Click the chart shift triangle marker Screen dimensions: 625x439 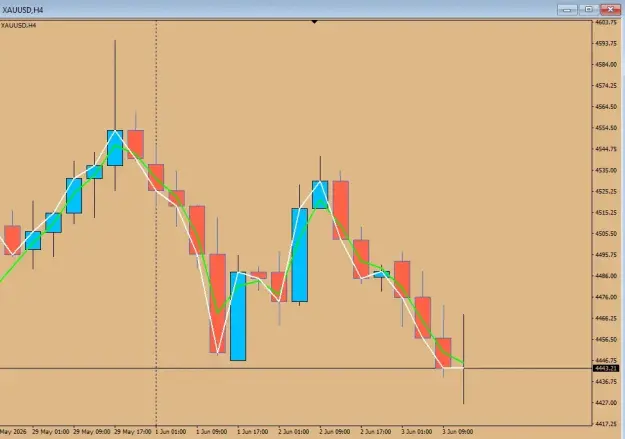click(314, 22)
